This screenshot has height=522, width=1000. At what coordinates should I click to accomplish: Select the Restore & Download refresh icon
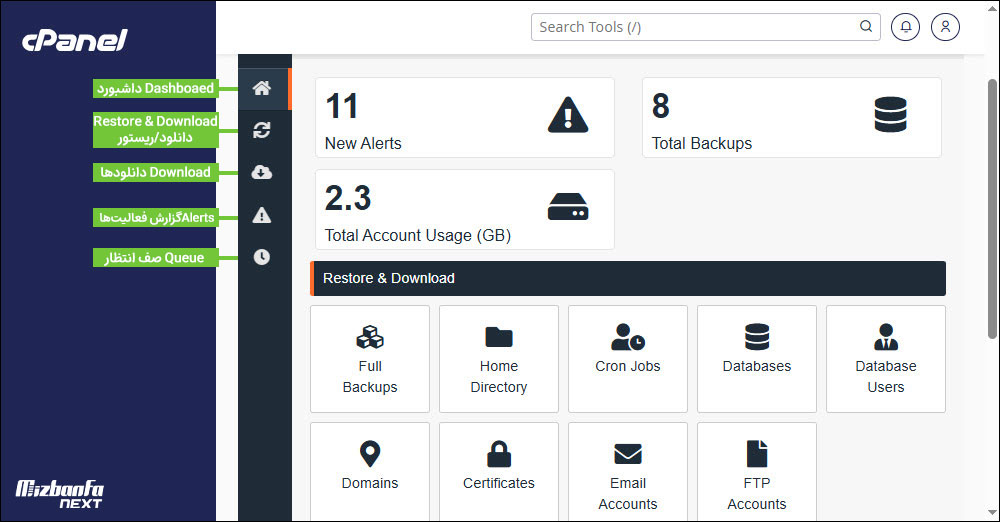(262, 130)
